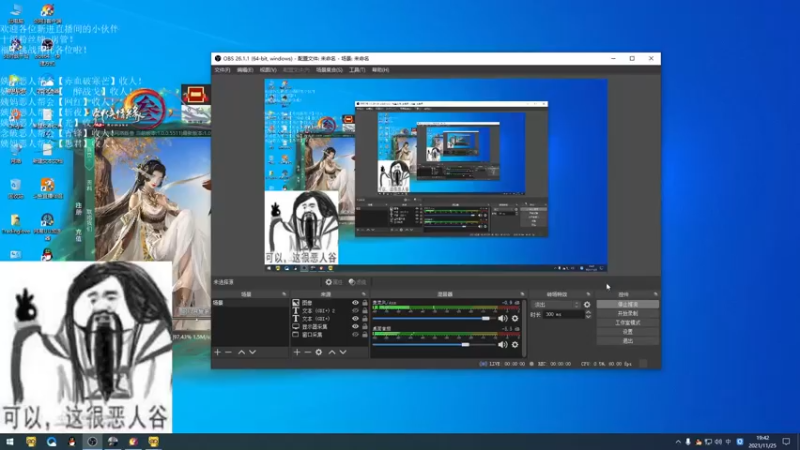The width and height of the screenshot is (800, 450).
Task: Open microphone channel settings gear
Action: click(x=515, y=318)
